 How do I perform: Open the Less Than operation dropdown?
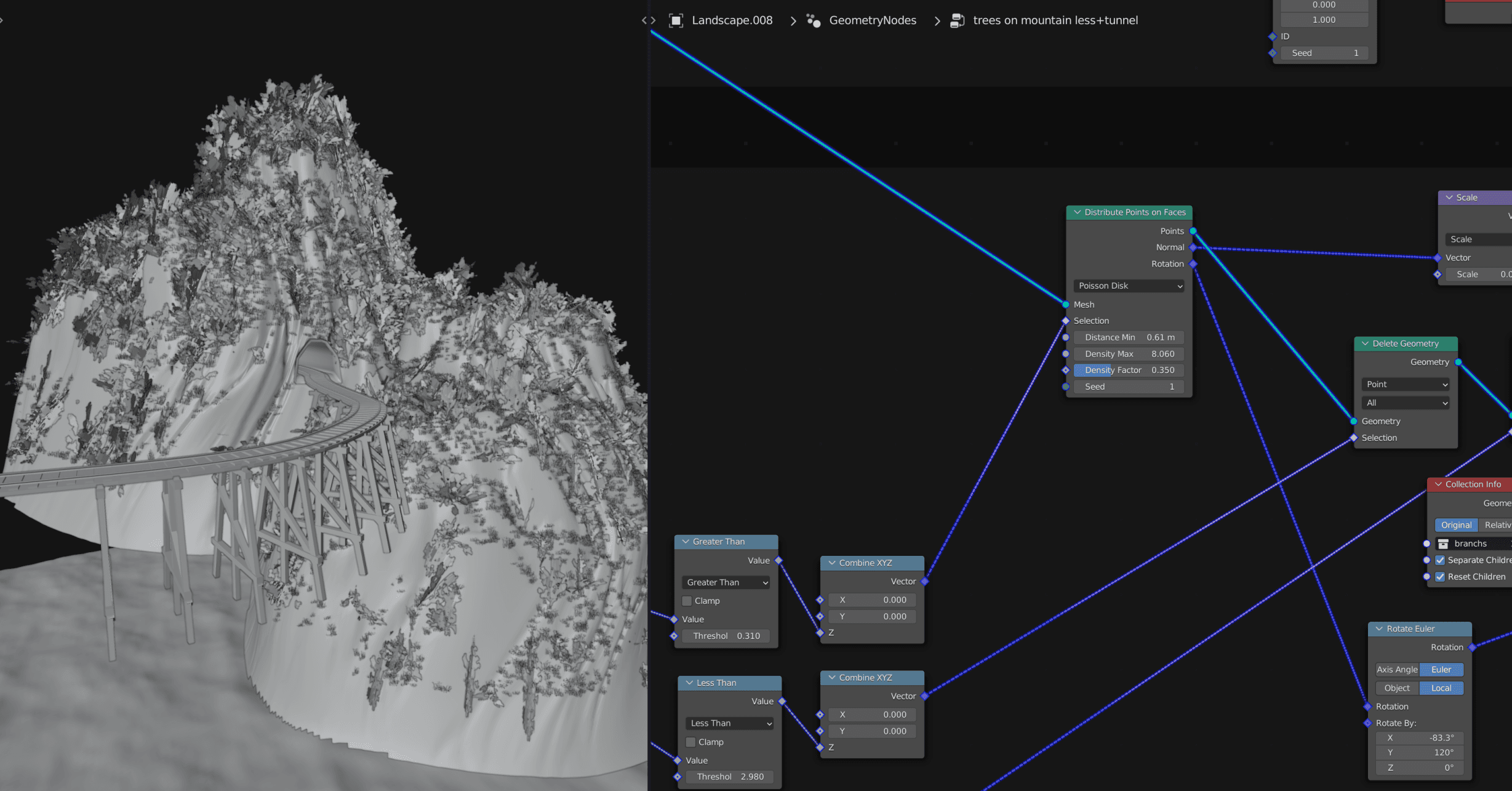coord(729,723)
